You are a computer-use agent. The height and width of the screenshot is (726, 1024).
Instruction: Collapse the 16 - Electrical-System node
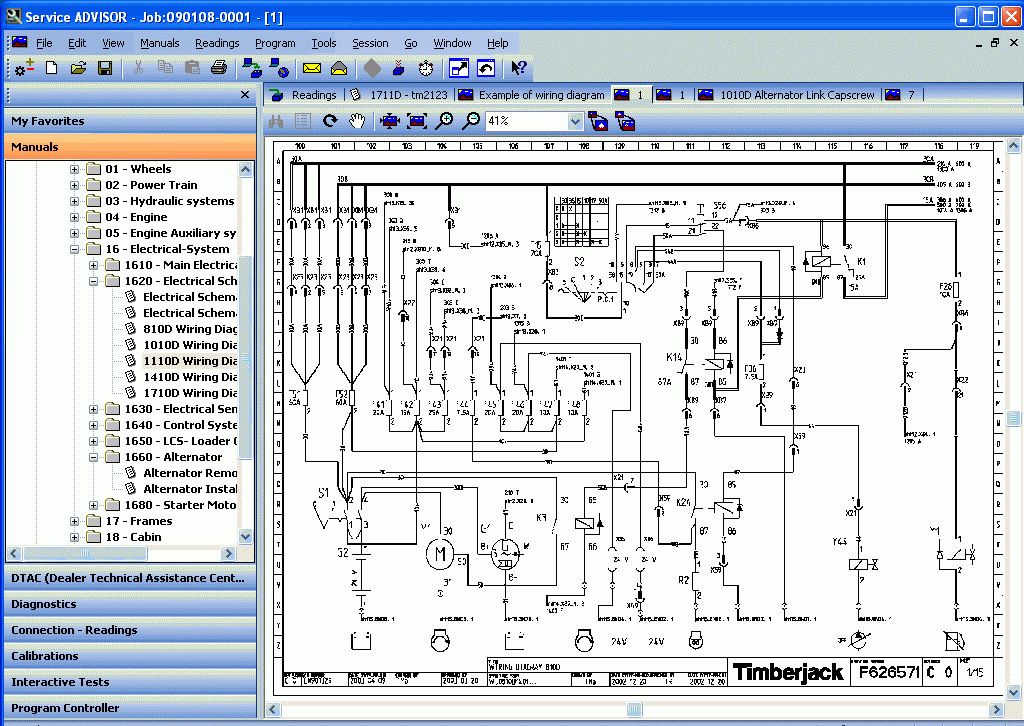pos(74,249)
